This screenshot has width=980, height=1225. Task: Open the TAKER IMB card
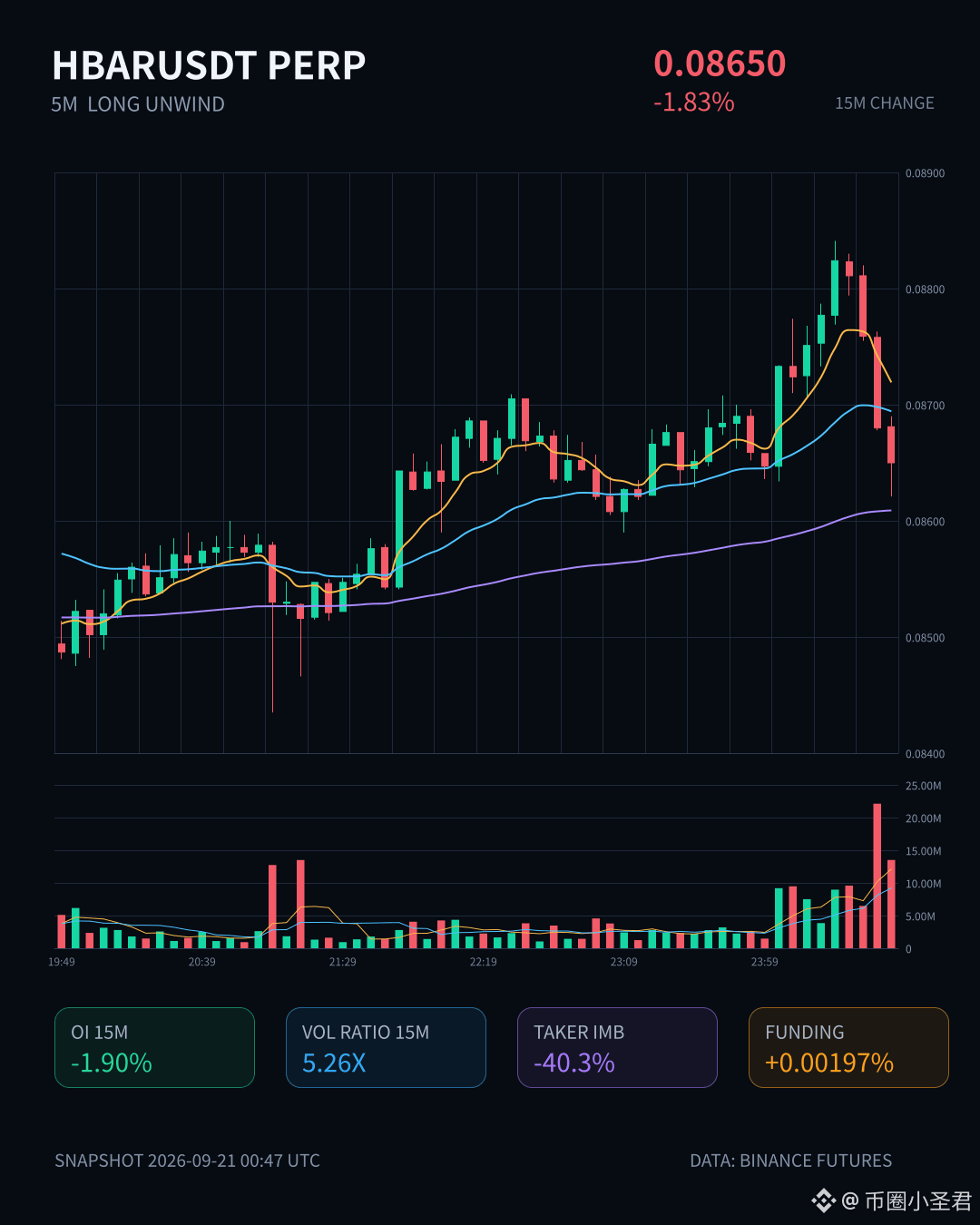pyautogui.click(x=617, y=1047)
